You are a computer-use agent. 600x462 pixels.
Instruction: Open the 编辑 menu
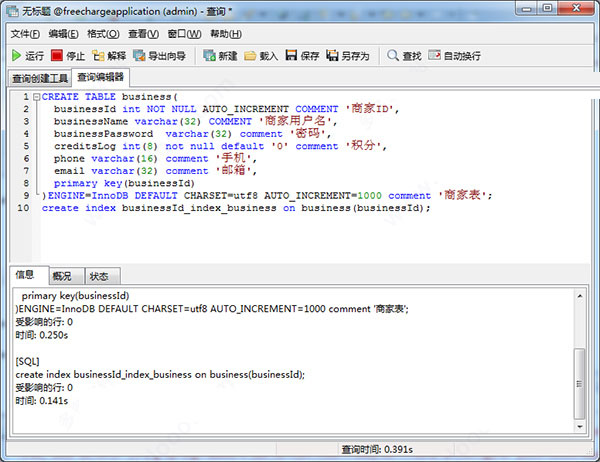pos(64,34)
